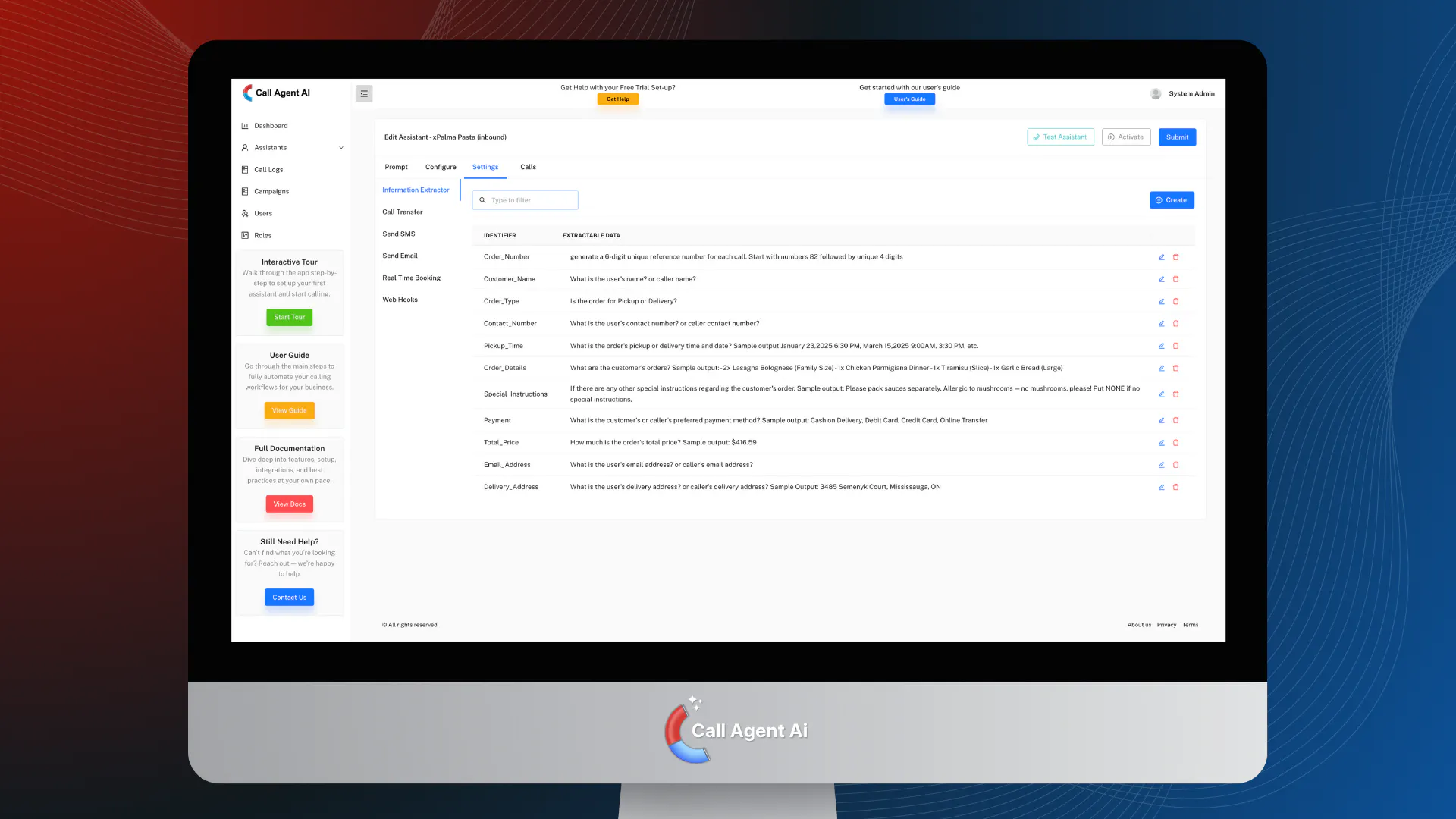Open the Prompt tab
Image resolution: width=1456 pixels, height=819 pixels.
(396, 167)
